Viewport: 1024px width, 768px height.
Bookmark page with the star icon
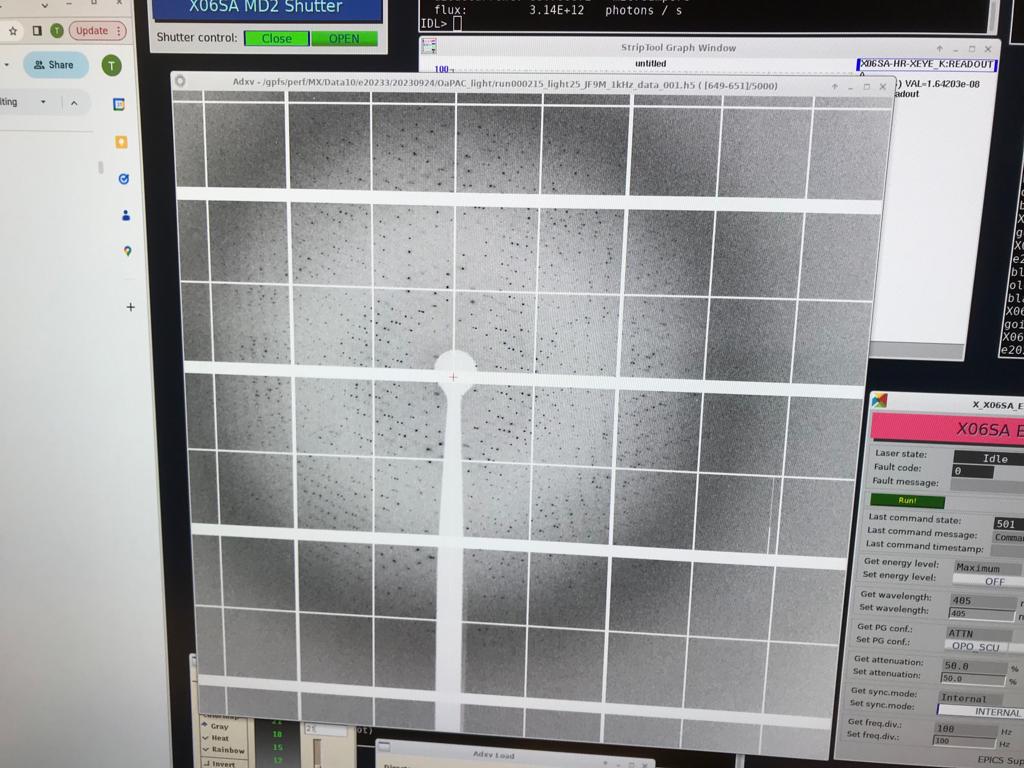[13, 31]
